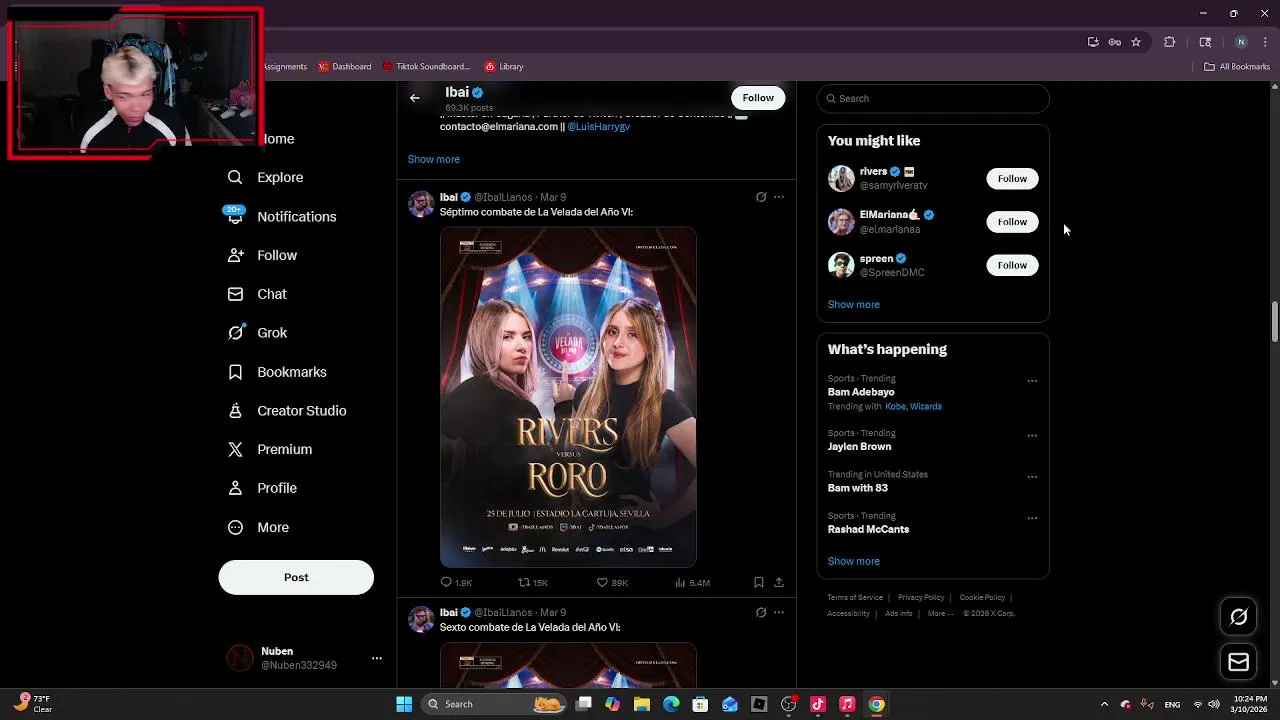Click the More circle icon in sidebar
1280x720 pixels.
[235, 527]
